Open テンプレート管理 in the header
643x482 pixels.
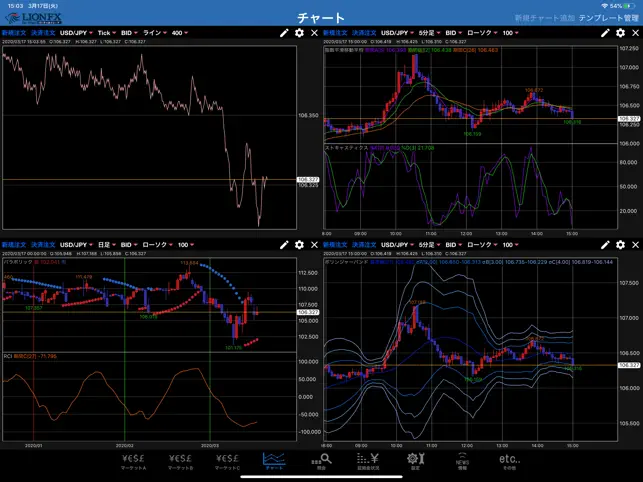609,18
